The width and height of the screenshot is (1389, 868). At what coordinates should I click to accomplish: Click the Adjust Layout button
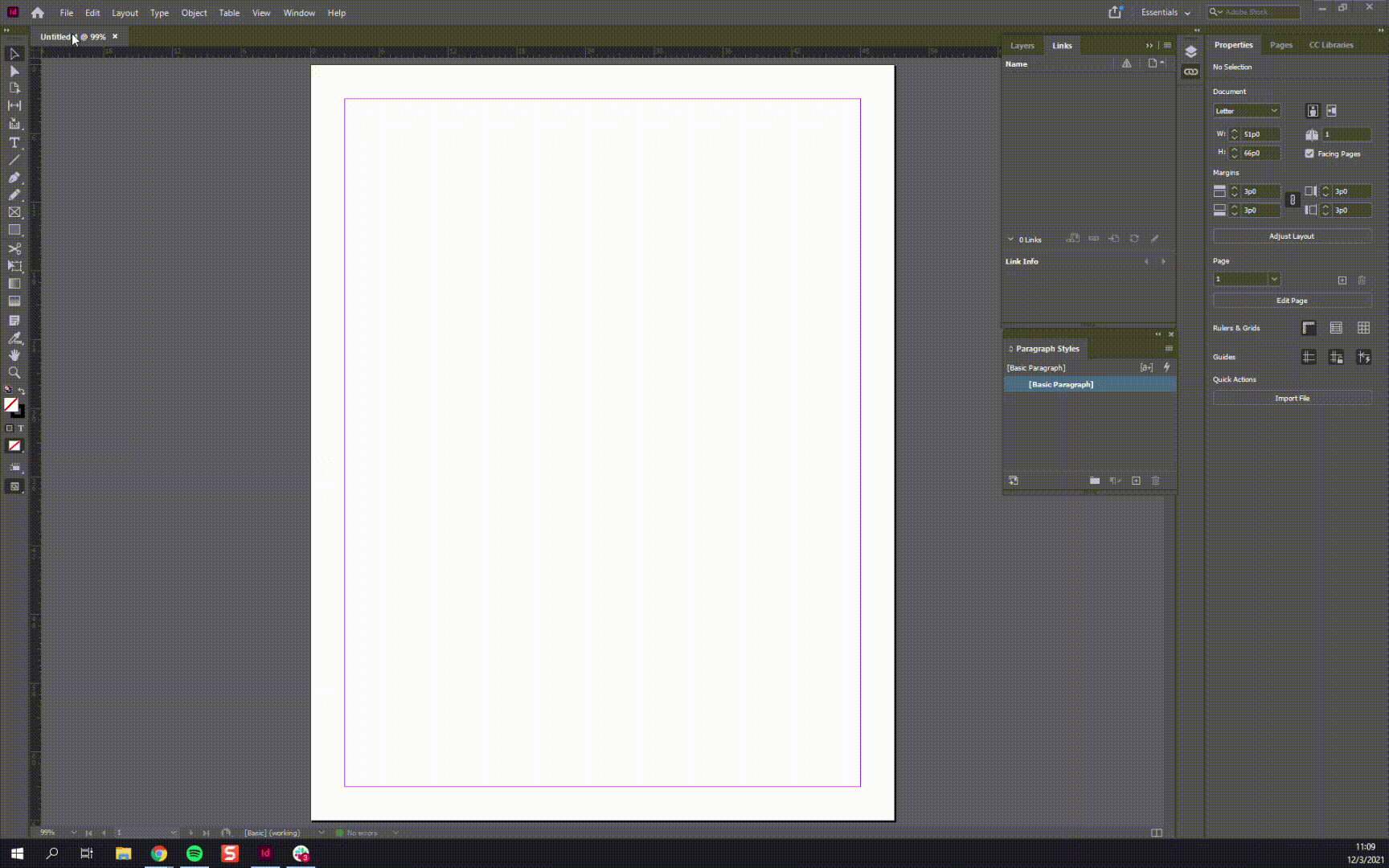(x=1291, y=235)
